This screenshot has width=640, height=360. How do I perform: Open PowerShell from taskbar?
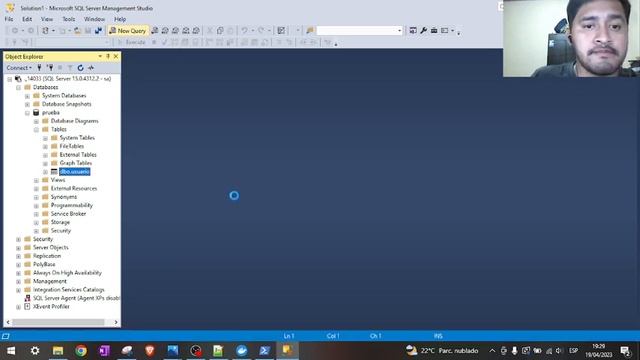tap(264, 351)
